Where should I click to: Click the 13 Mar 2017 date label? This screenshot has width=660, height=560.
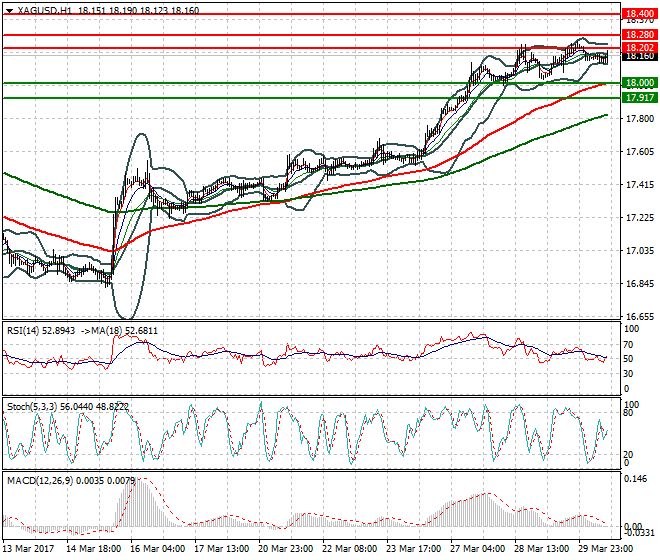point(29,549)
